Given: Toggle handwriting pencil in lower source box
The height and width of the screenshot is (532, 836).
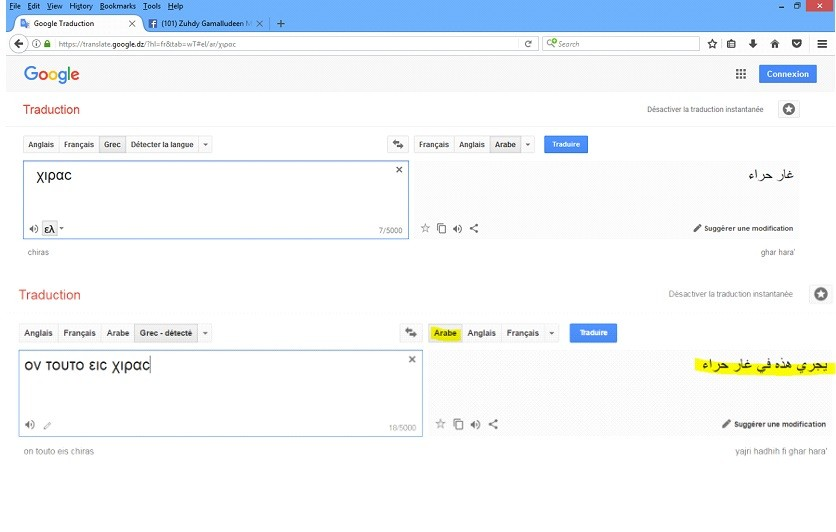Looking at the screenshot, I should (x=47, y=425).
